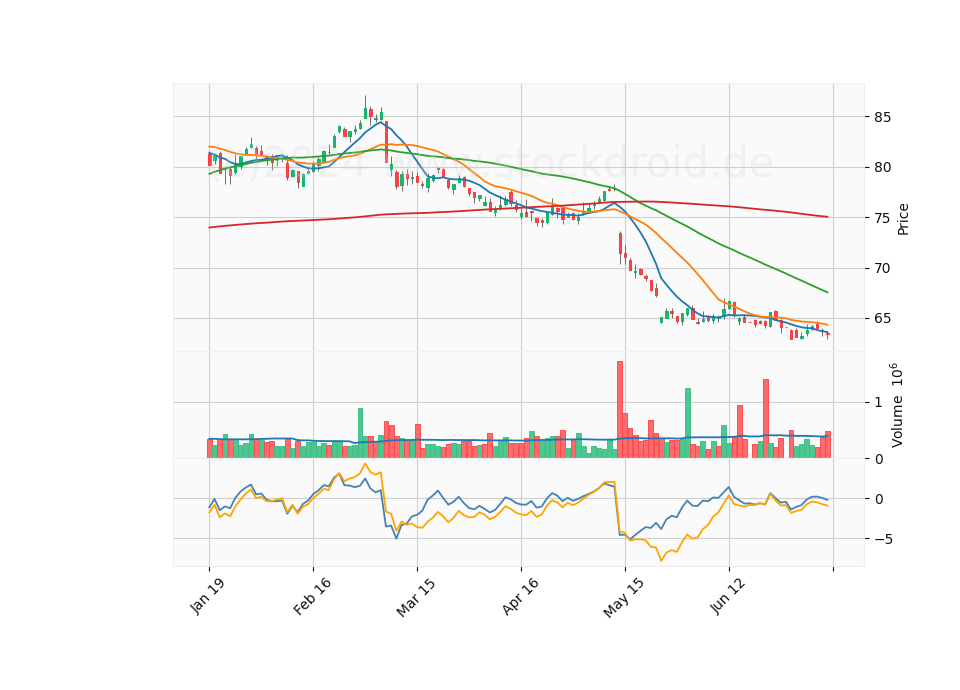Click the 1 volume axis value
This screenshot has height=690, width=960.
(879, 402)
